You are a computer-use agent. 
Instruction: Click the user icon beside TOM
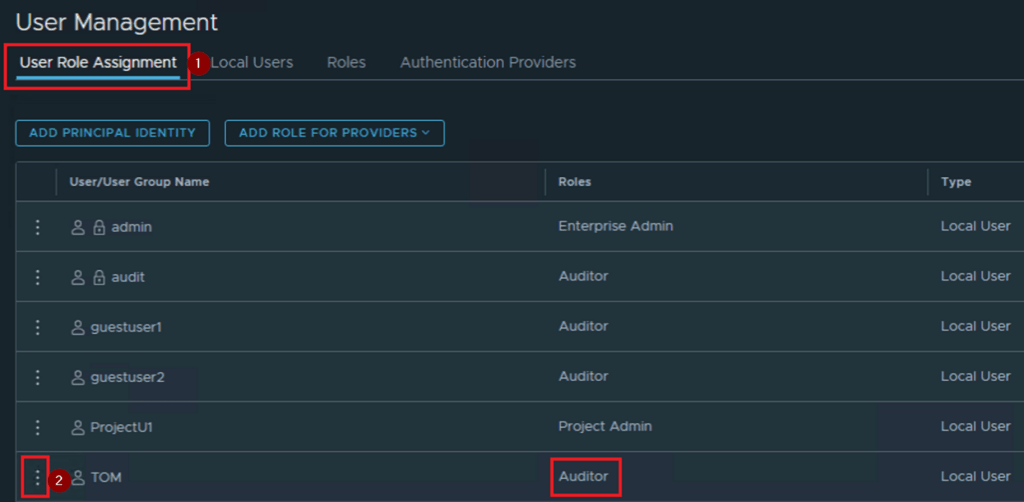click(78, 478)
